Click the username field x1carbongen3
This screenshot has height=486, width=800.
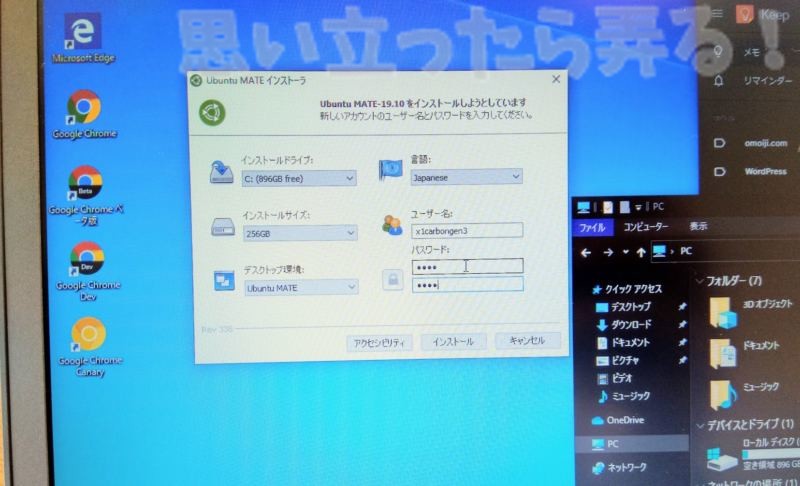(467, 231)
